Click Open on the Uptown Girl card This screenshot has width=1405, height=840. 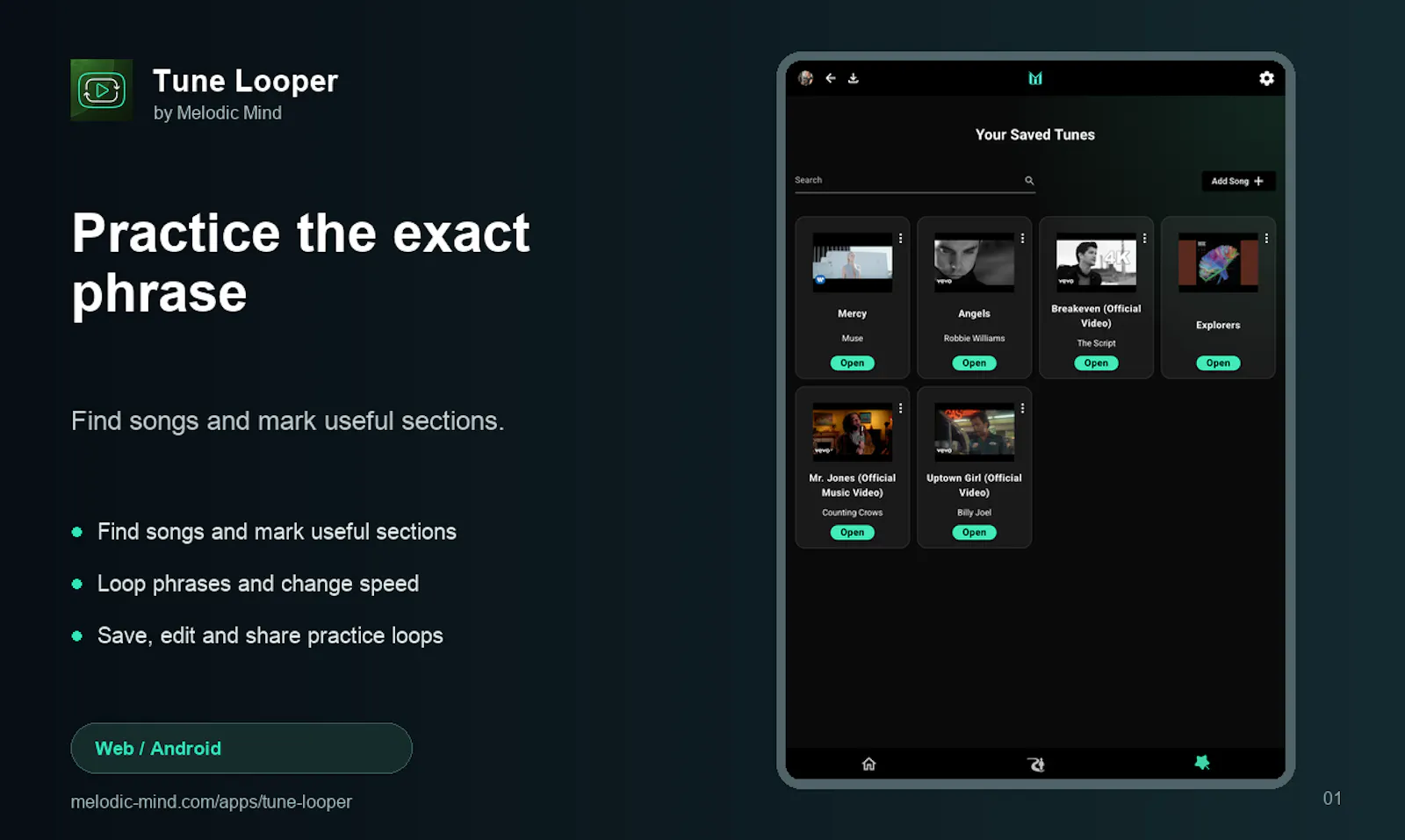(x=974, y=532)
